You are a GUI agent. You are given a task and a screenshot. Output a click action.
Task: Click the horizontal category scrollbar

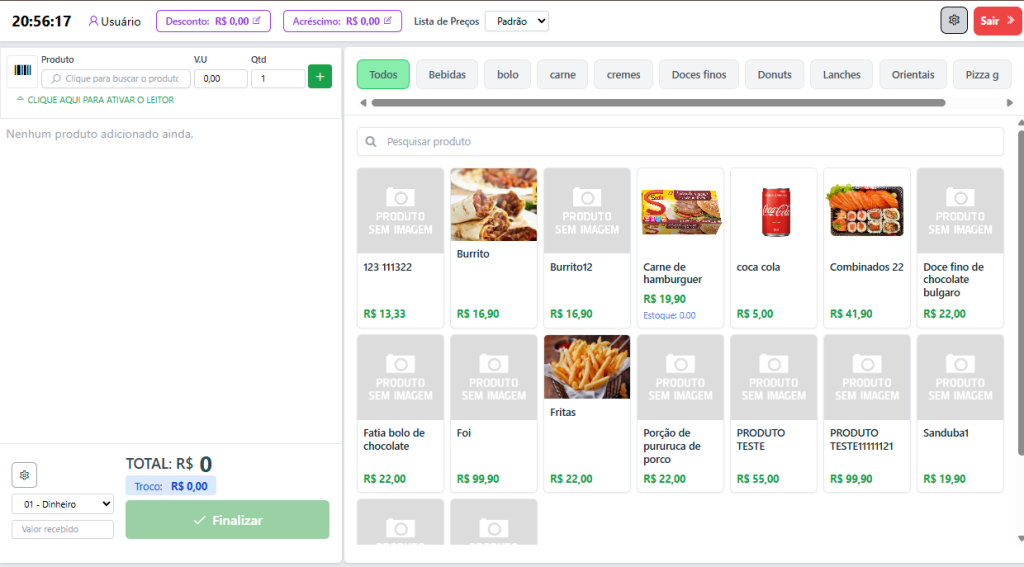pyautogui.click(x=658, y=103)
